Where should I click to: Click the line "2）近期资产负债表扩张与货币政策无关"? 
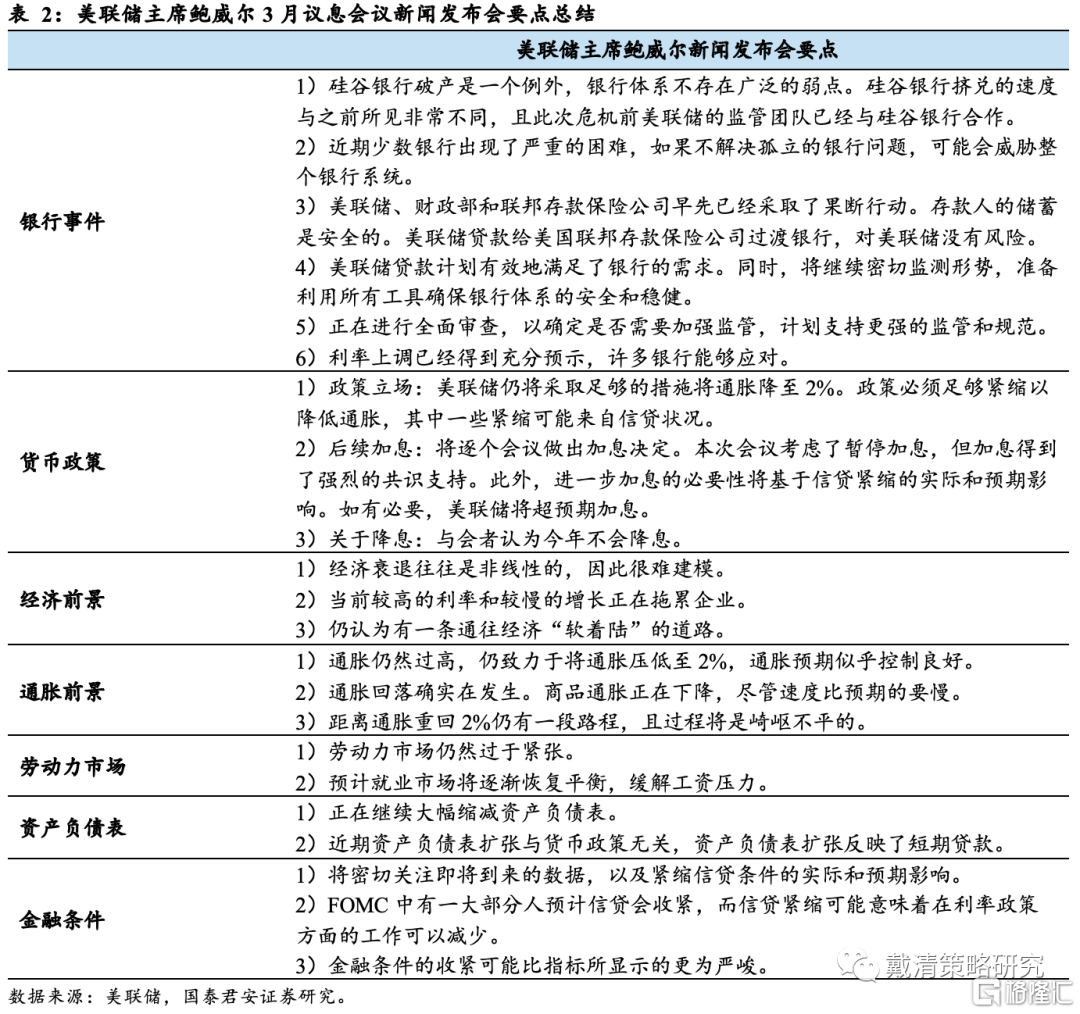[653, 843]
